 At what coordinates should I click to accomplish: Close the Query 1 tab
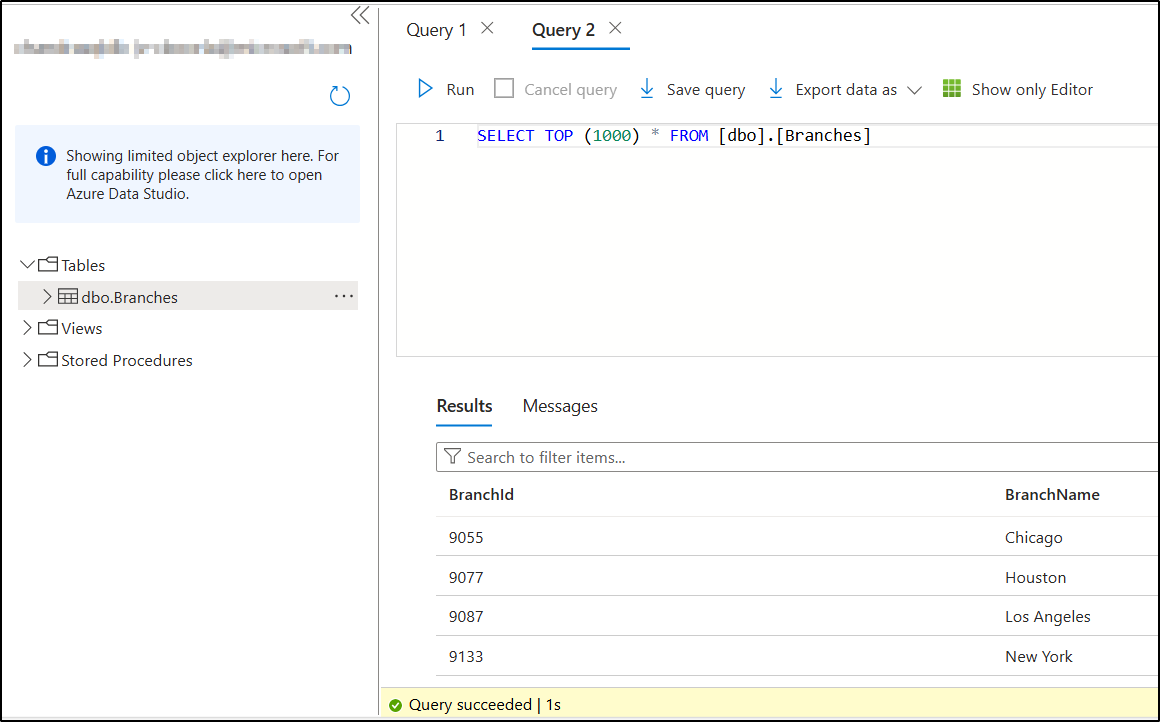[487, 28]
